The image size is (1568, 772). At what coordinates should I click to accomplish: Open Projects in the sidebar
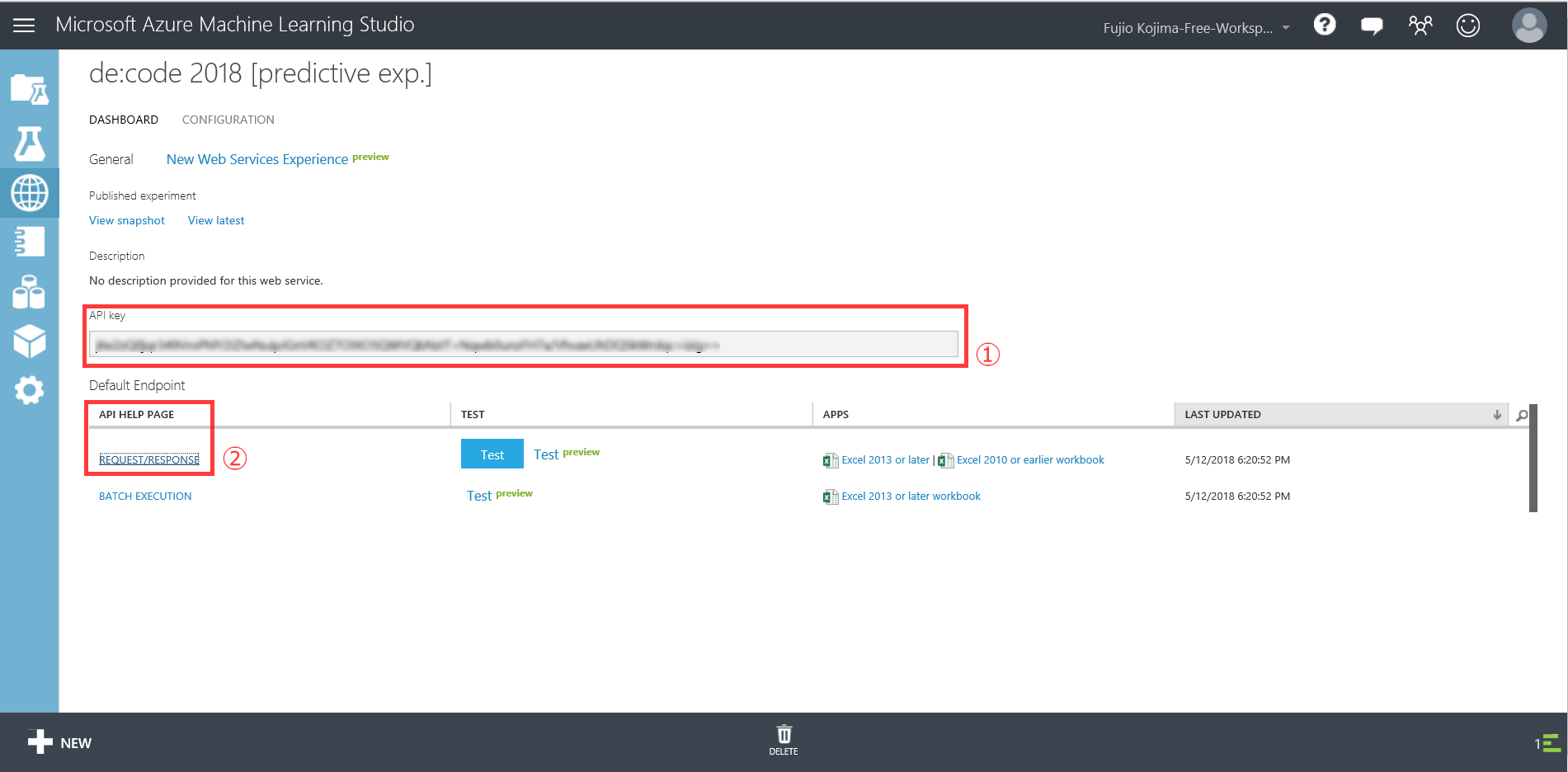pyautogui.click(x=30, y=89)
